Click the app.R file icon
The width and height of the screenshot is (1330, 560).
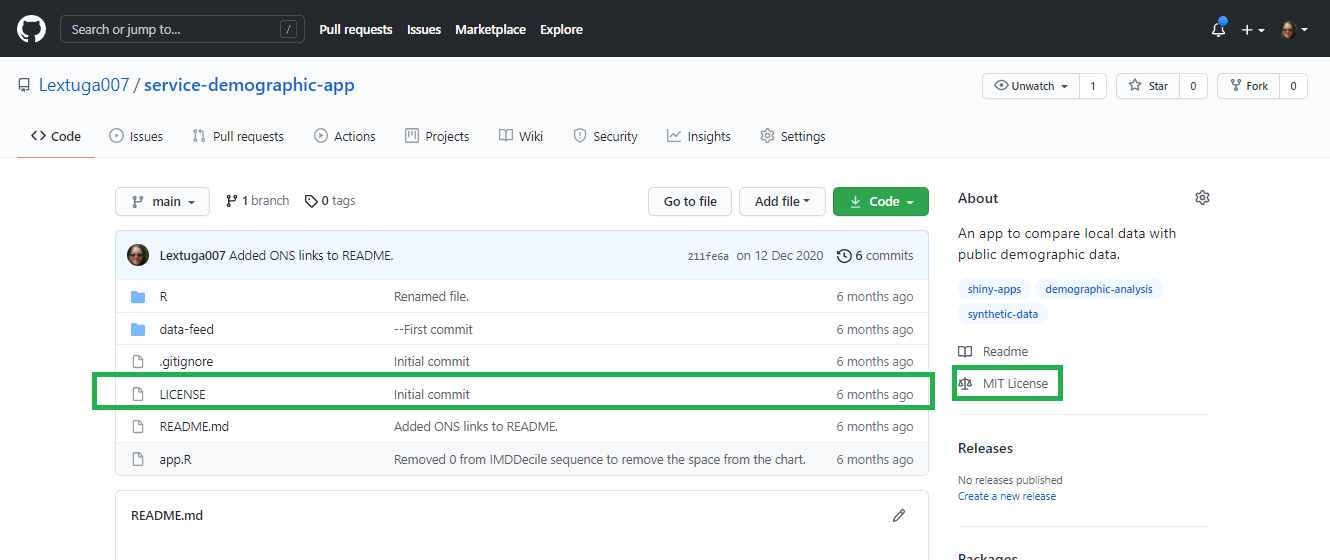tap(139, 459)
